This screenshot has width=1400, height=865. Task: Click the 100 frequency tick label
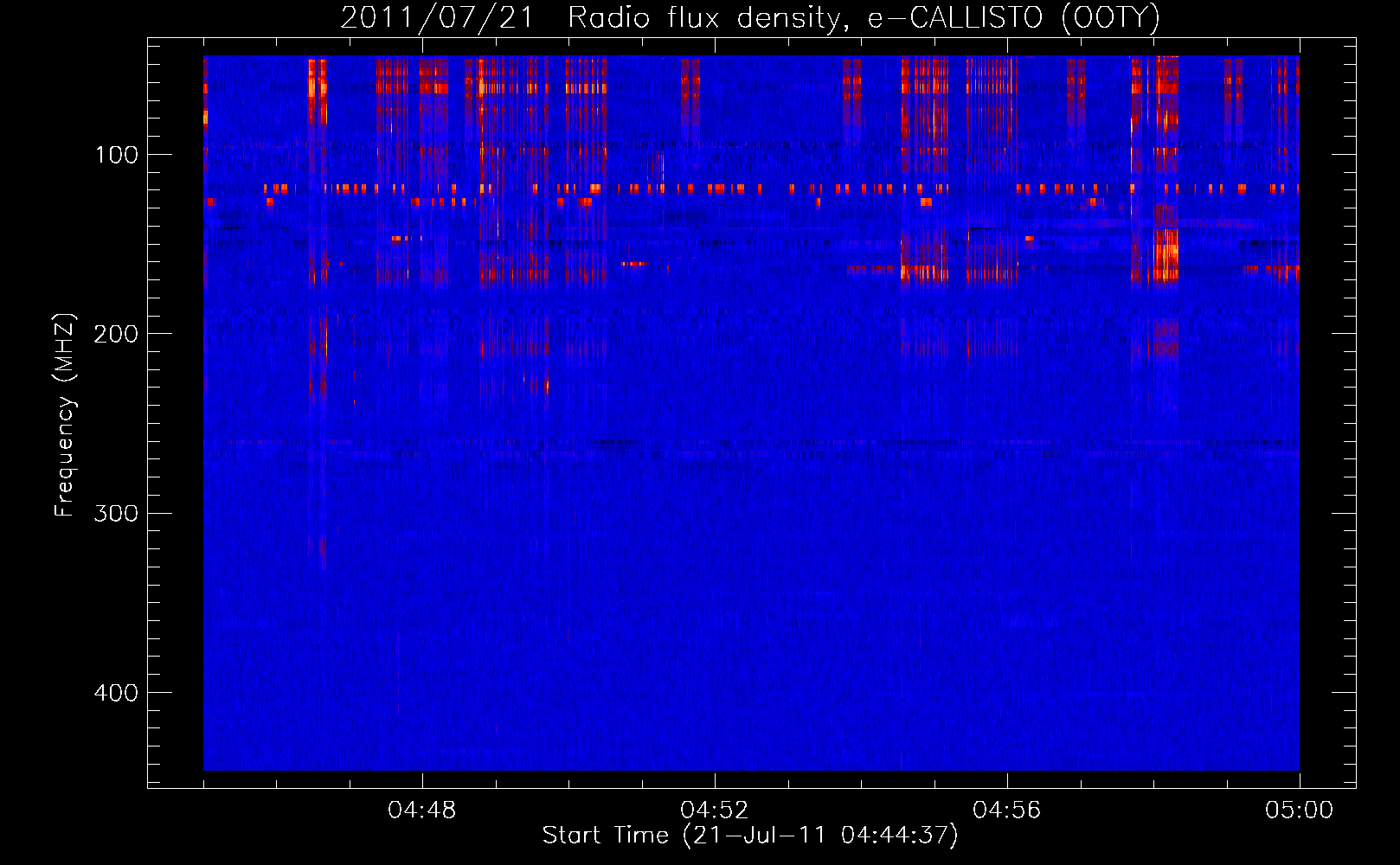pos(117,155)
